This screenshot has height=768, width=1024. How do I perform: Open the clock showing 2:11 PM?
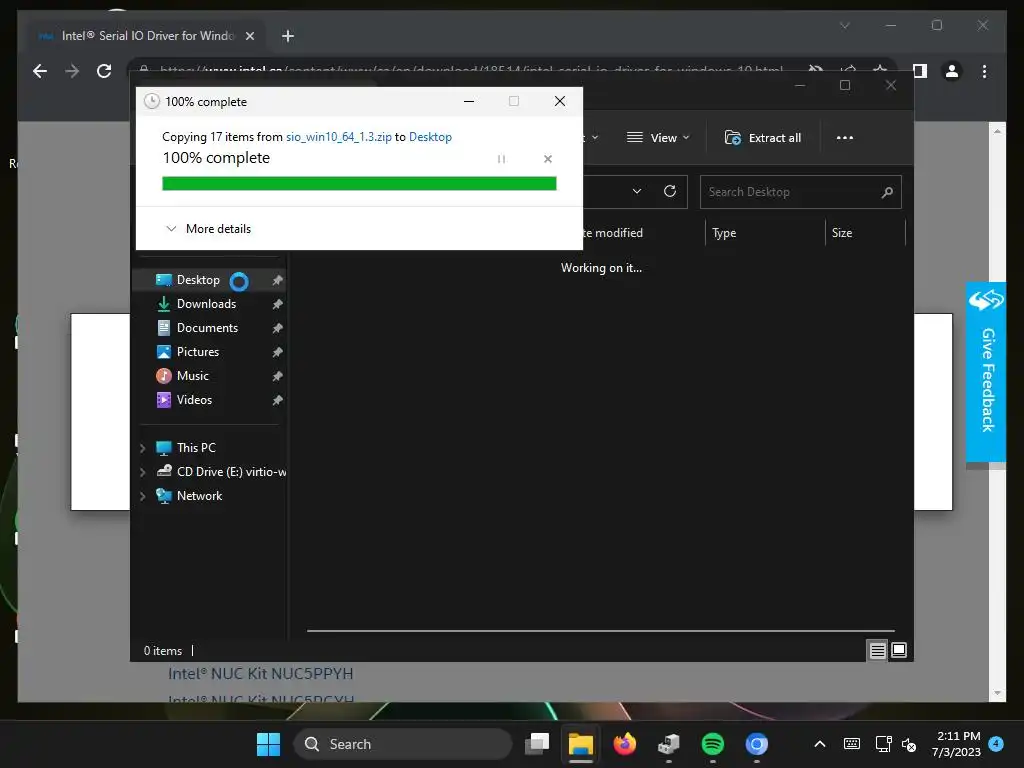tap(957, 744)
